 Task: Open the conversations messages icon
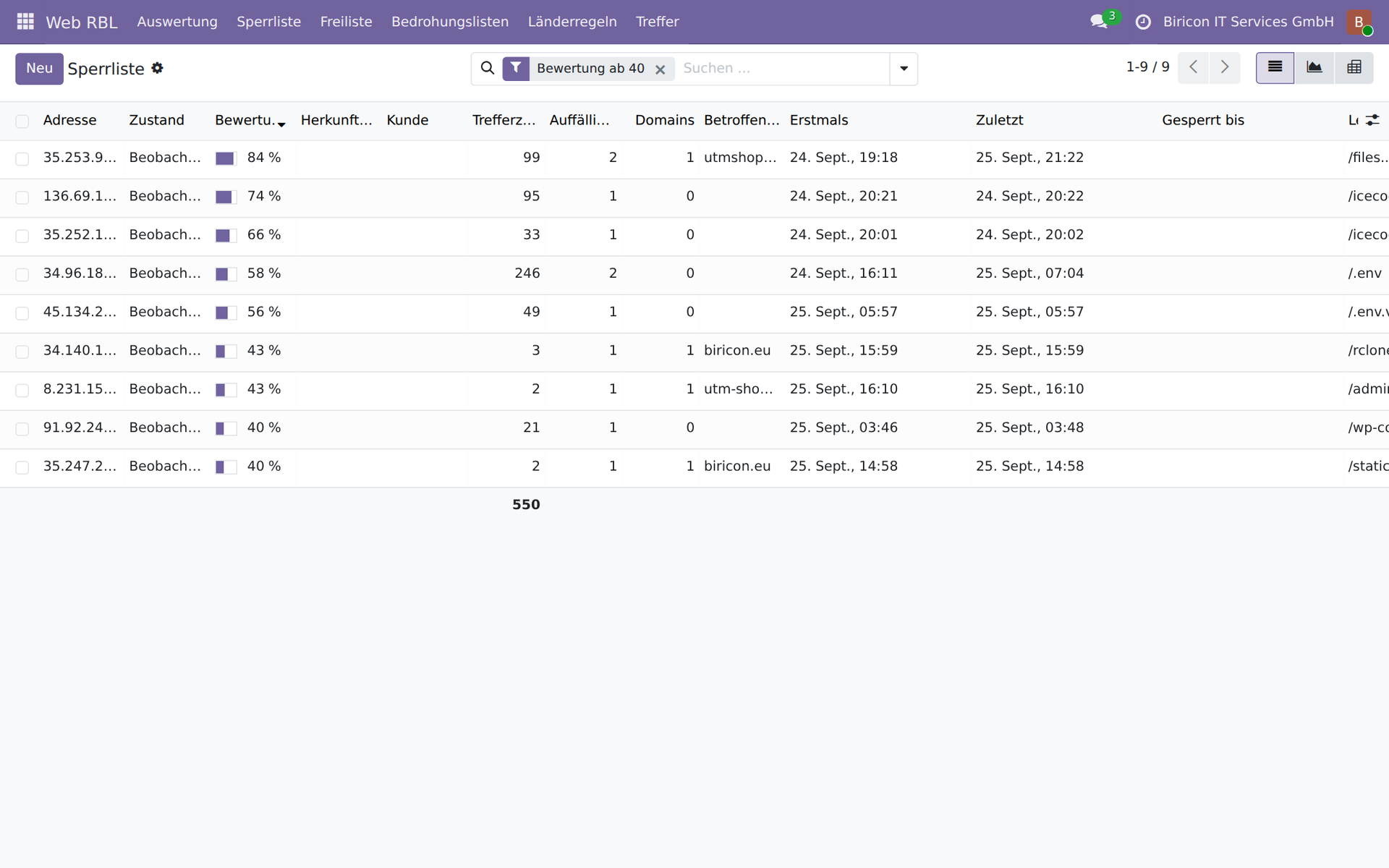(1099, 22)
